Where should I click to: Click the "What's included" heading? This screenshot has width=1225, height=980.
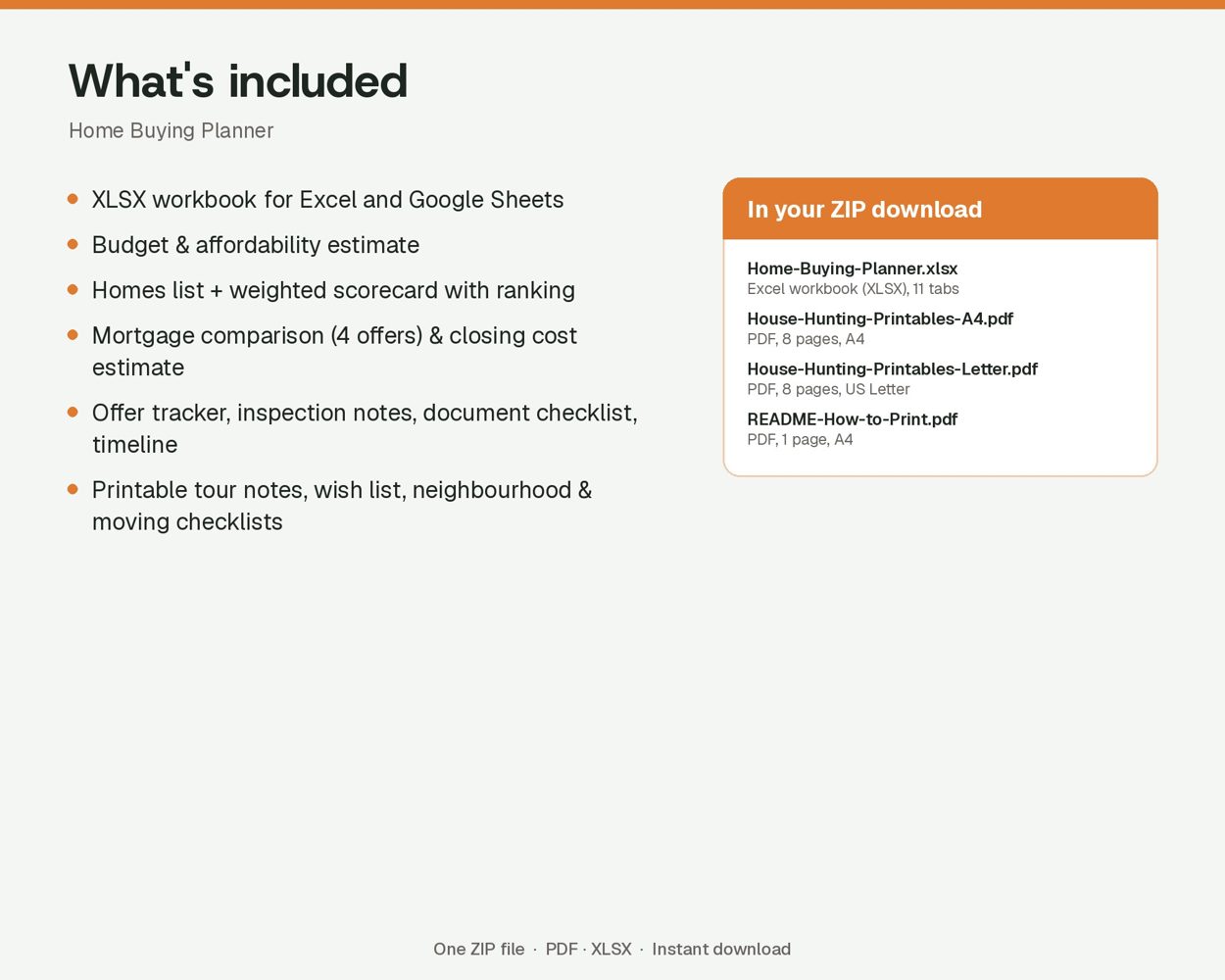point(238,80)
